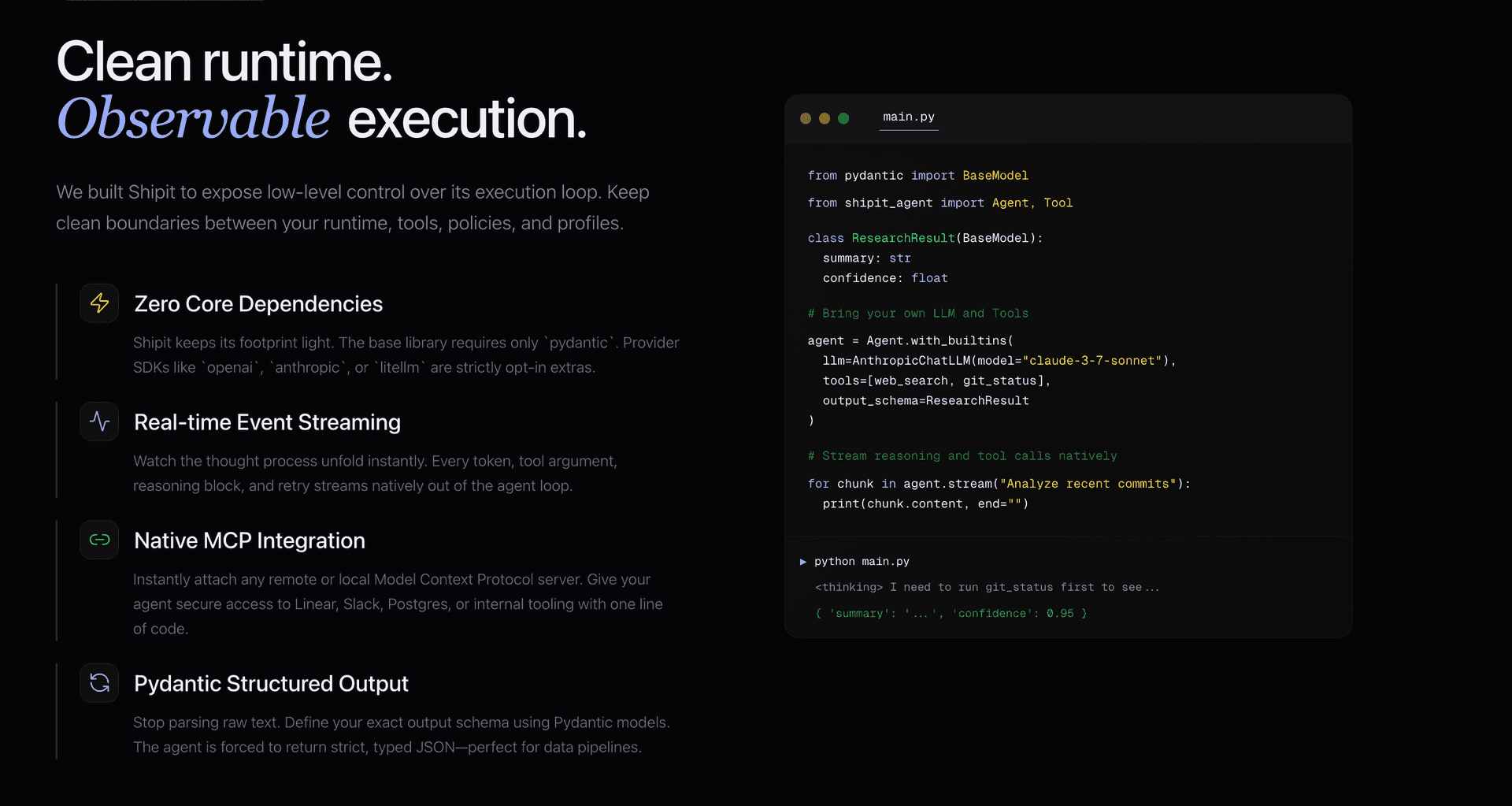Click the paragraph starting 'We built Shipit'
Viewport: 1512px width, 806px height.
coord(353,208)
